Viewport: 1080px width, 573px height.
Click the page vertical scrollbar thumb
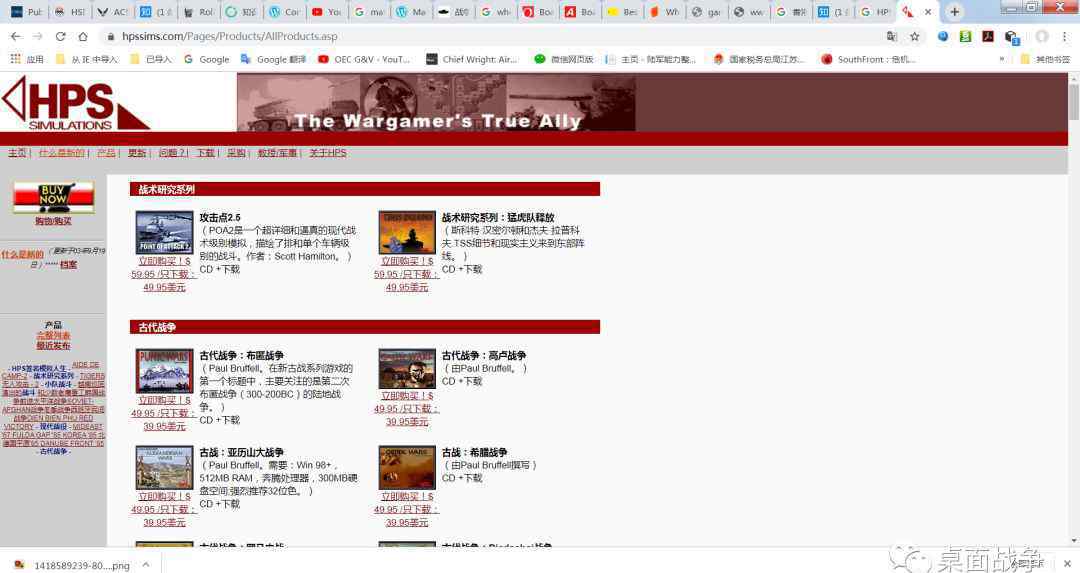(1074, 103)
